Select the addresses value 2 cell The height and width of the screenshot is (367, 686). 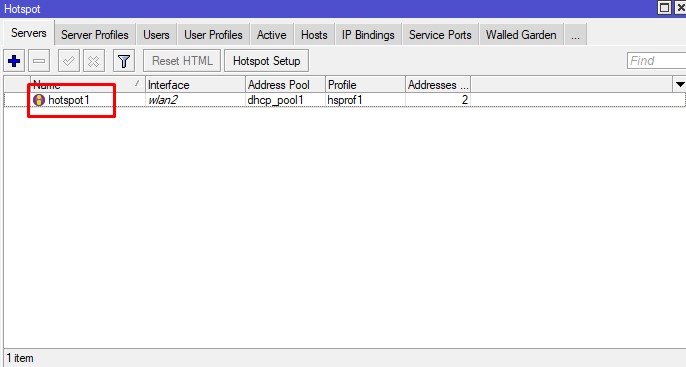438,100
